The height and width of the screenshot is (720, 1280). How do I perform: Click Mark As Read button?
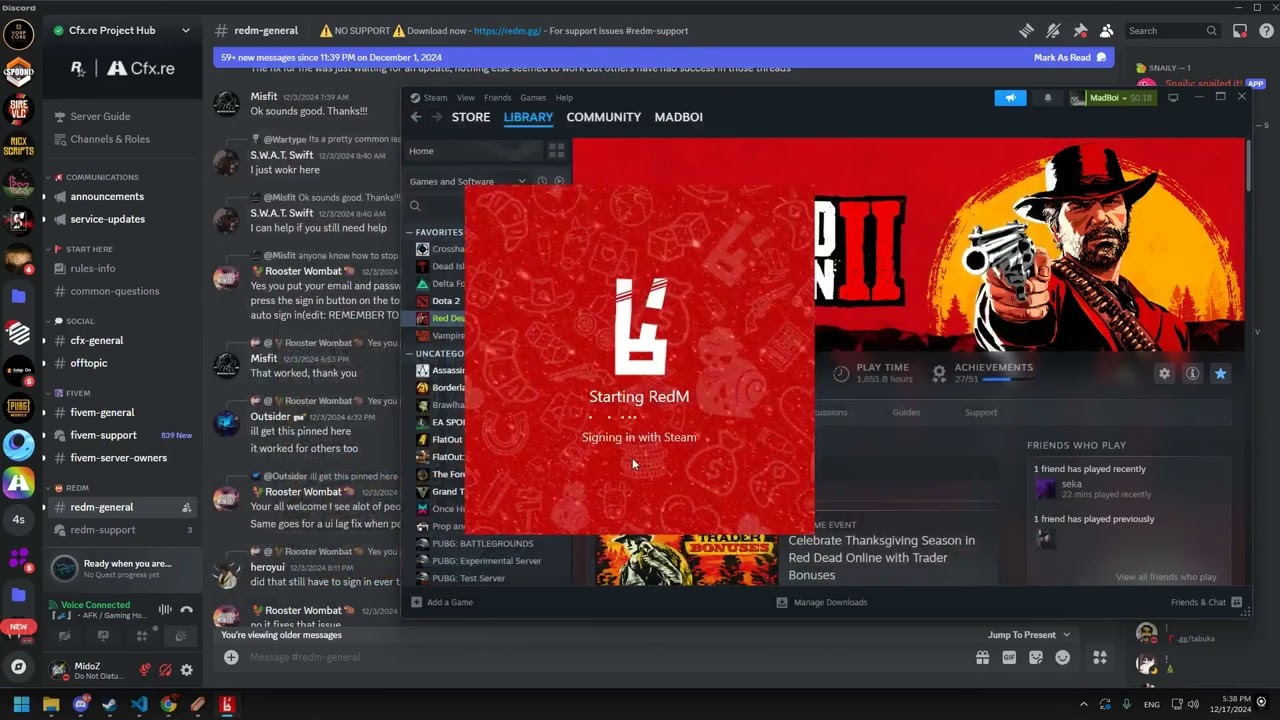(1070, 58)
